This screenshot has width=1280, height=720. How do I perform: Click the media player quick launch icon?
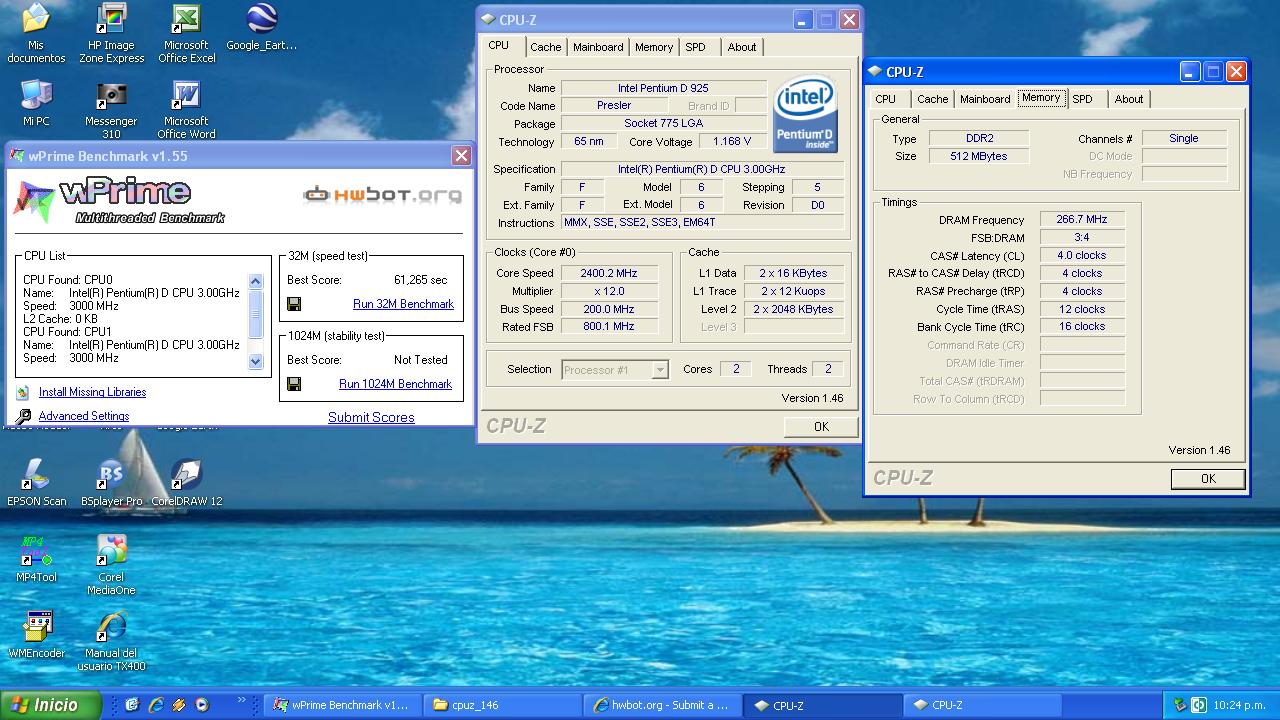click(202, 705)
